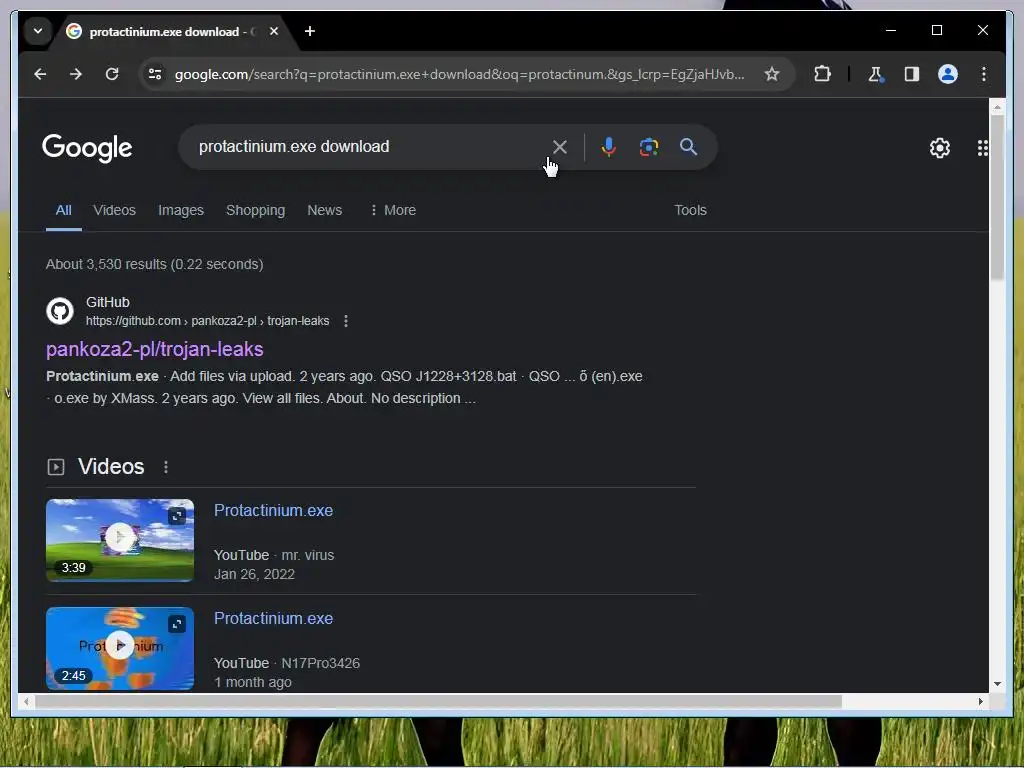Click the address bar URL
The image size is (1024, 768).
click(459, 74)
